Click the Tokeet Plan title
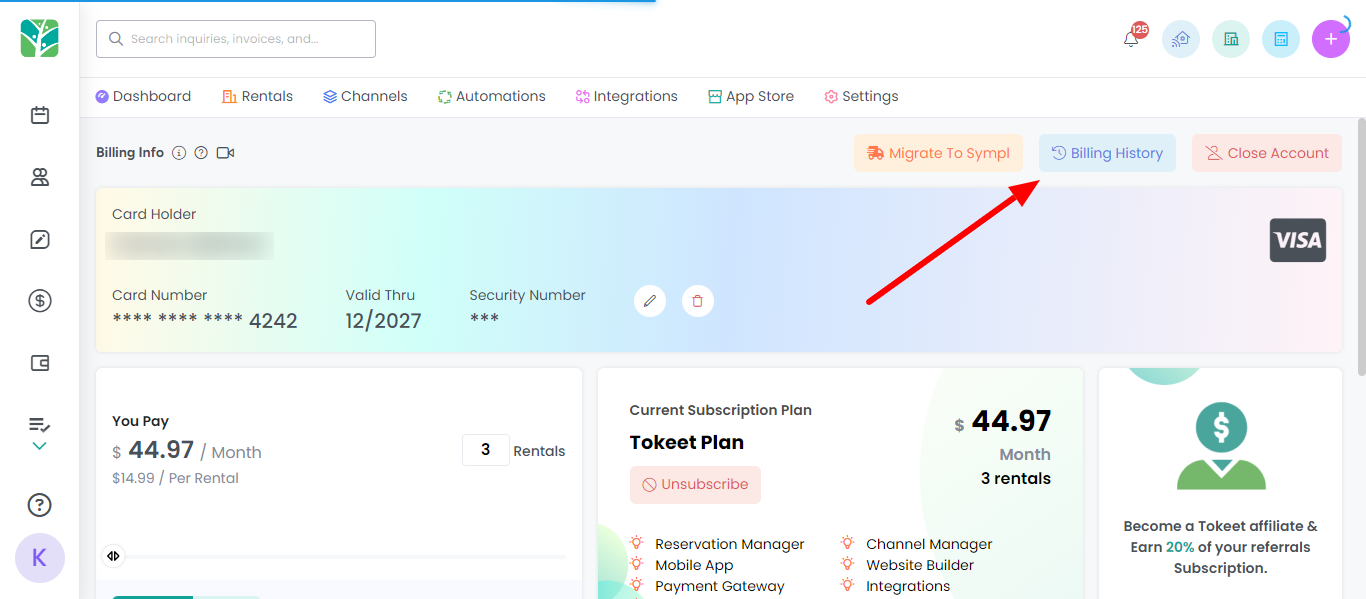 (x=687, y=442)
